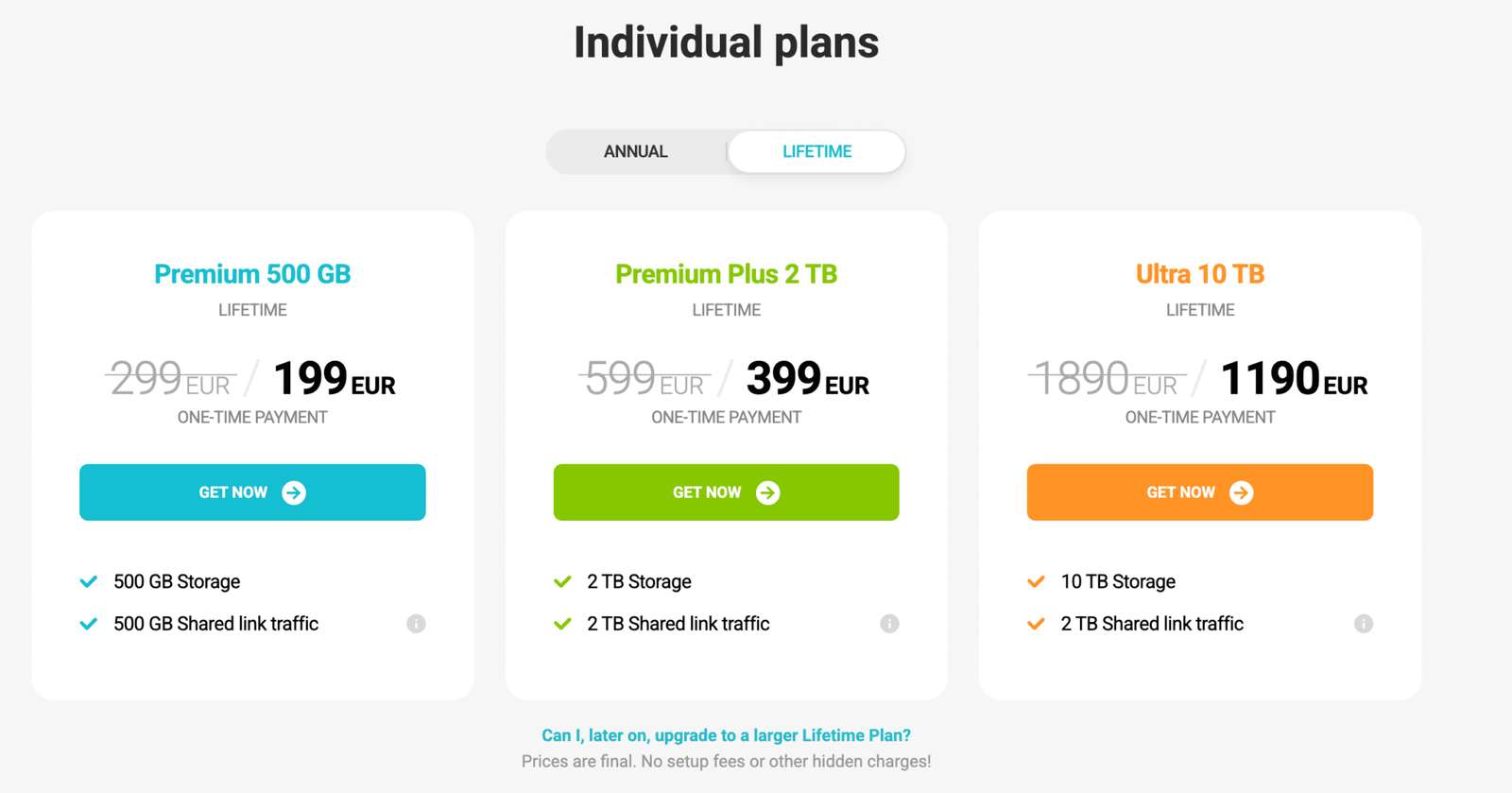This screenshot has width=1512, height=793.
Task: Click the orange checkmark next to 10 TB Storage
Action: (x=1037, y=580)
